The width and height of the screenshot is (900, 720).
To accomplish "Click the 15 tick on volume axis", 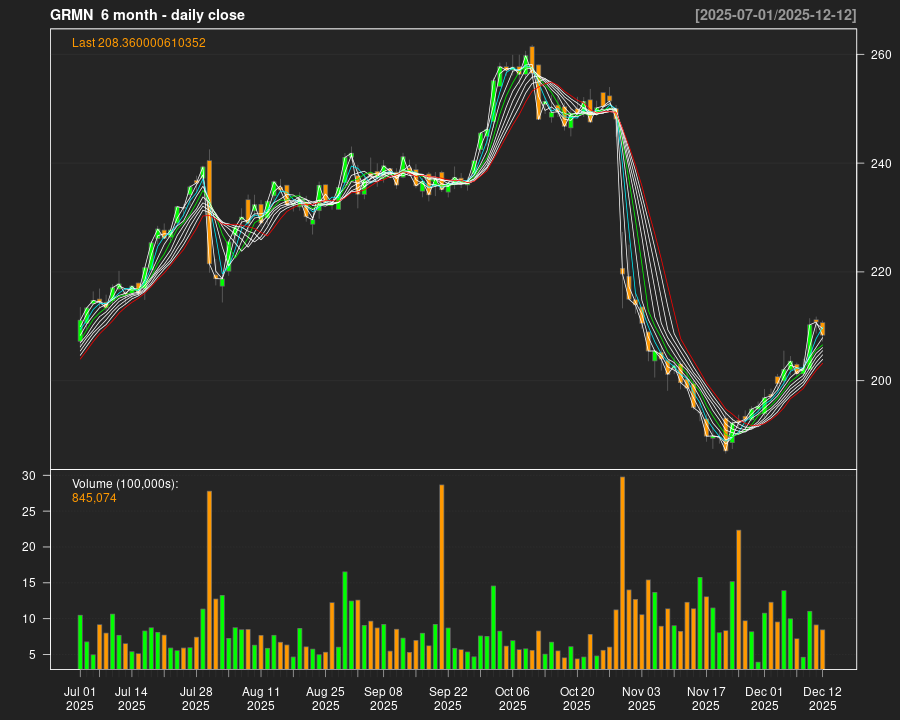I will pos(29,583).
